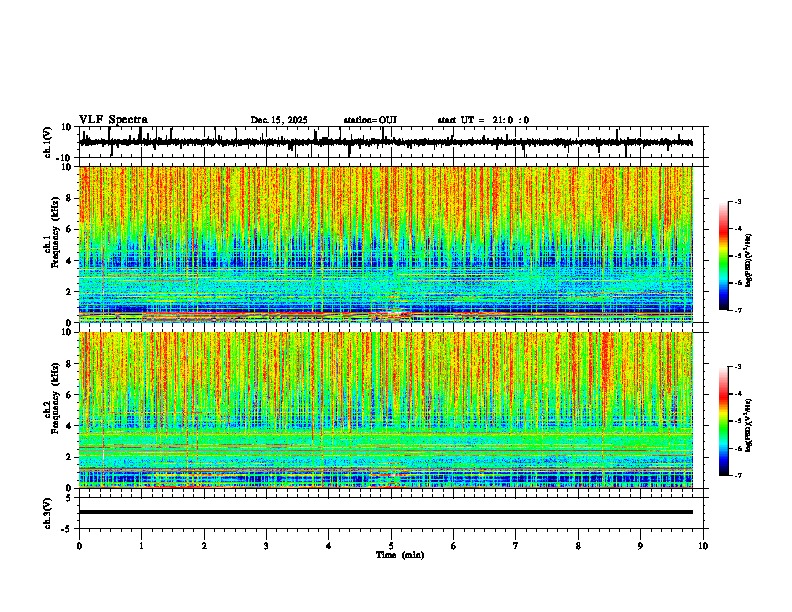Click time axis tick label "2"
The width and height of the screenshot is (792, 612).
pos(204,546)
